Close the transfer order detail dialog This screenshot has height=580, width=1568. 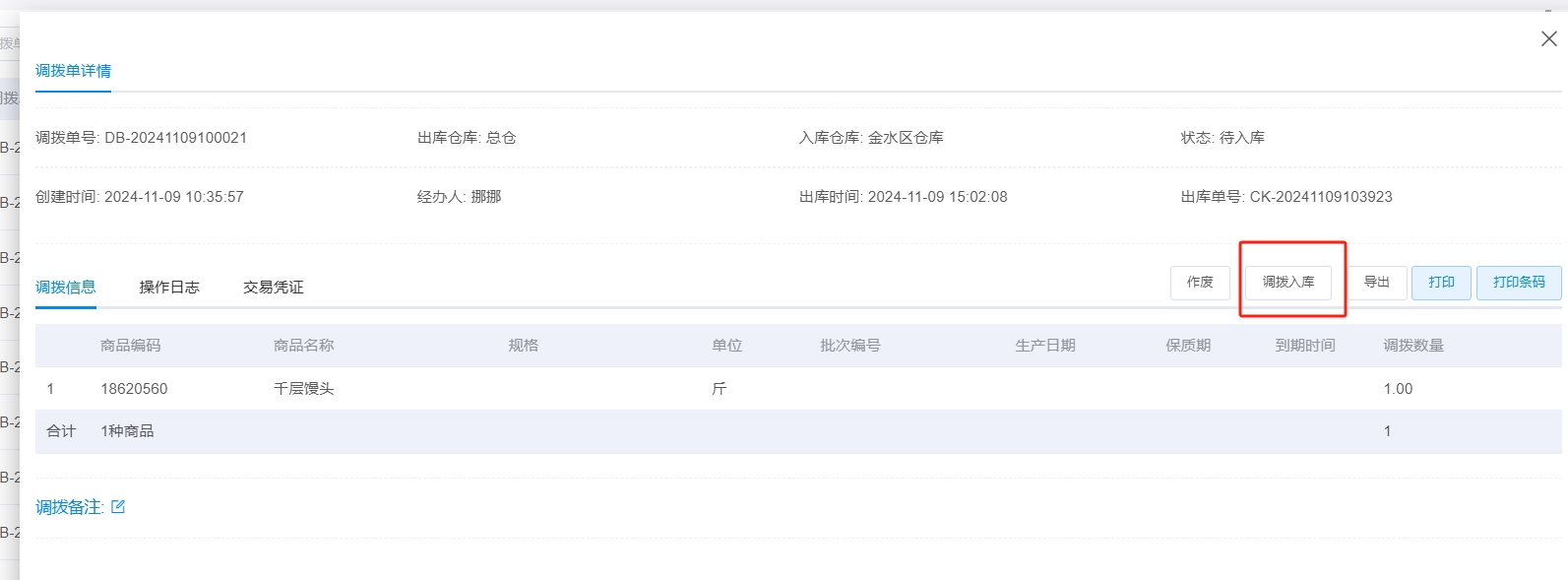(x=1548, y=38)
